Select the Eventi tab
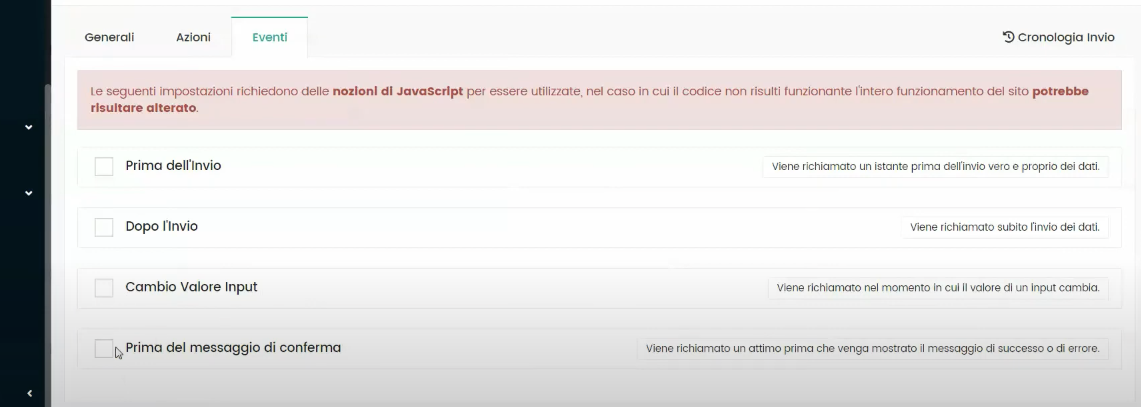Screen dimensions: 1141x407 269,37
